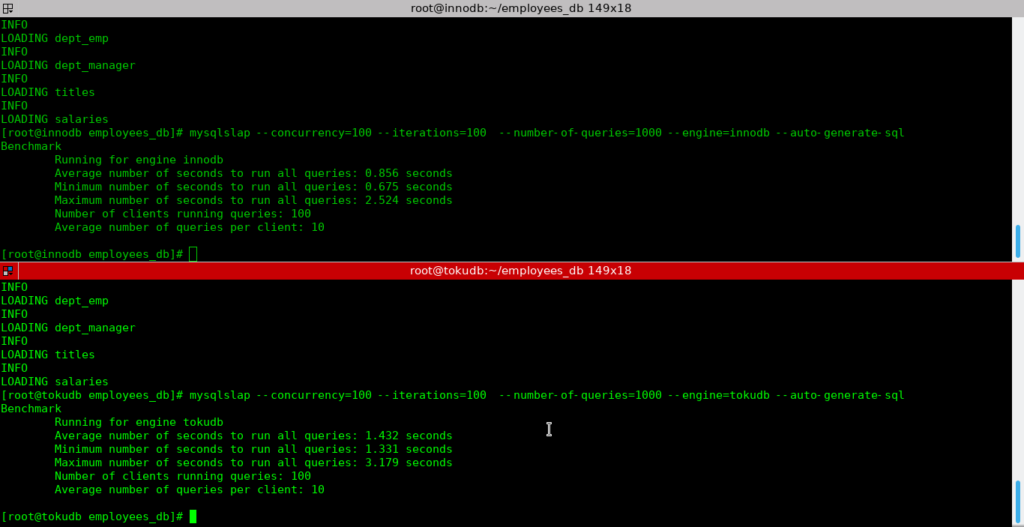Click 'LOADING titles' in innodb pane

(48, 93)
